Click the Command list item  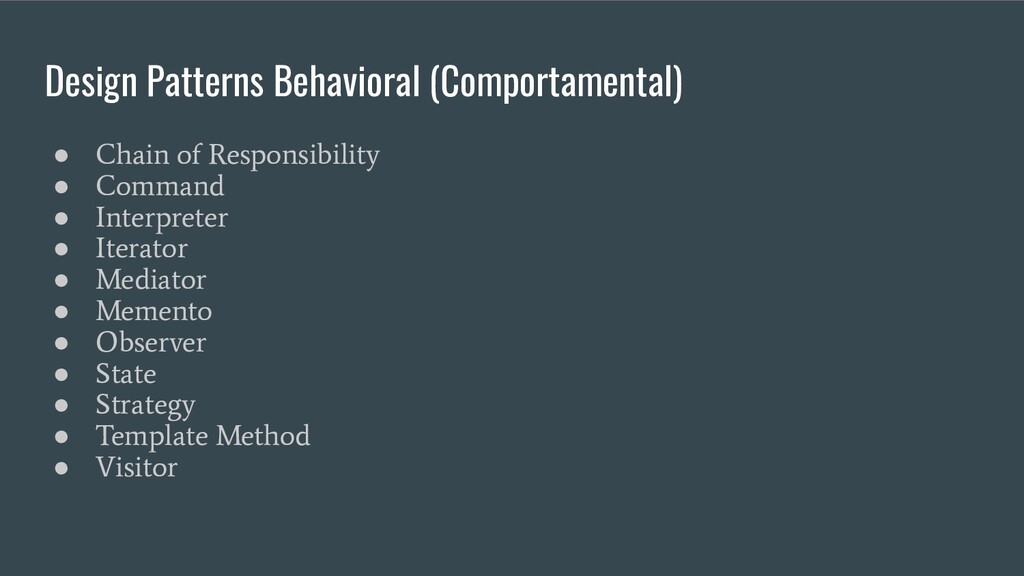(x=160, y=186)
